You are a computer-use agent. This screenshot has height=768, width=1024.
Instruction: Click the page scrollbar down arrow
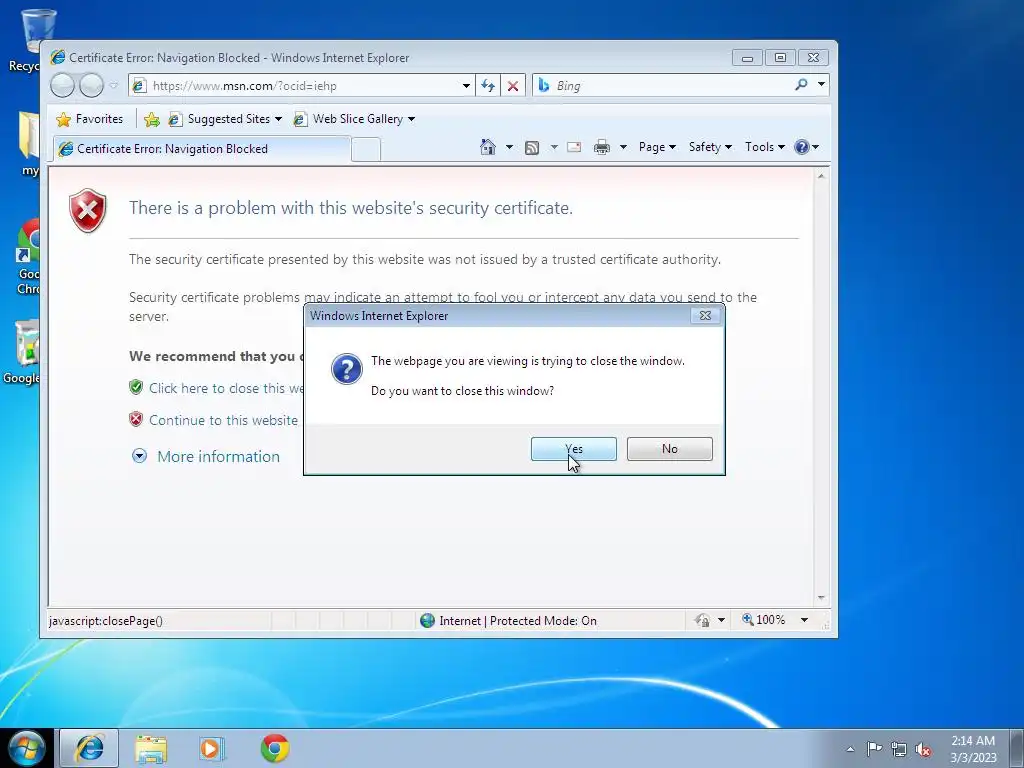[821, 598]
